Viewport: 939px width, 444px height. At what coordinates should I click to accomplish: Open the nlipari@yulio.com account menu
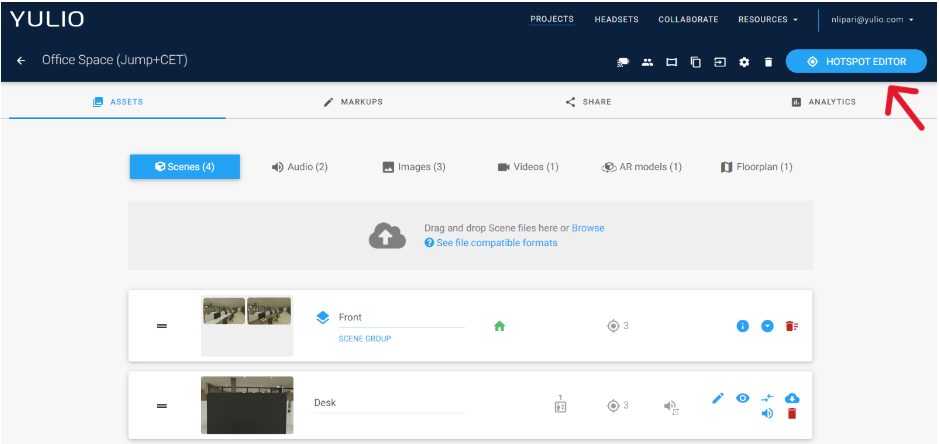coord(872,19)
